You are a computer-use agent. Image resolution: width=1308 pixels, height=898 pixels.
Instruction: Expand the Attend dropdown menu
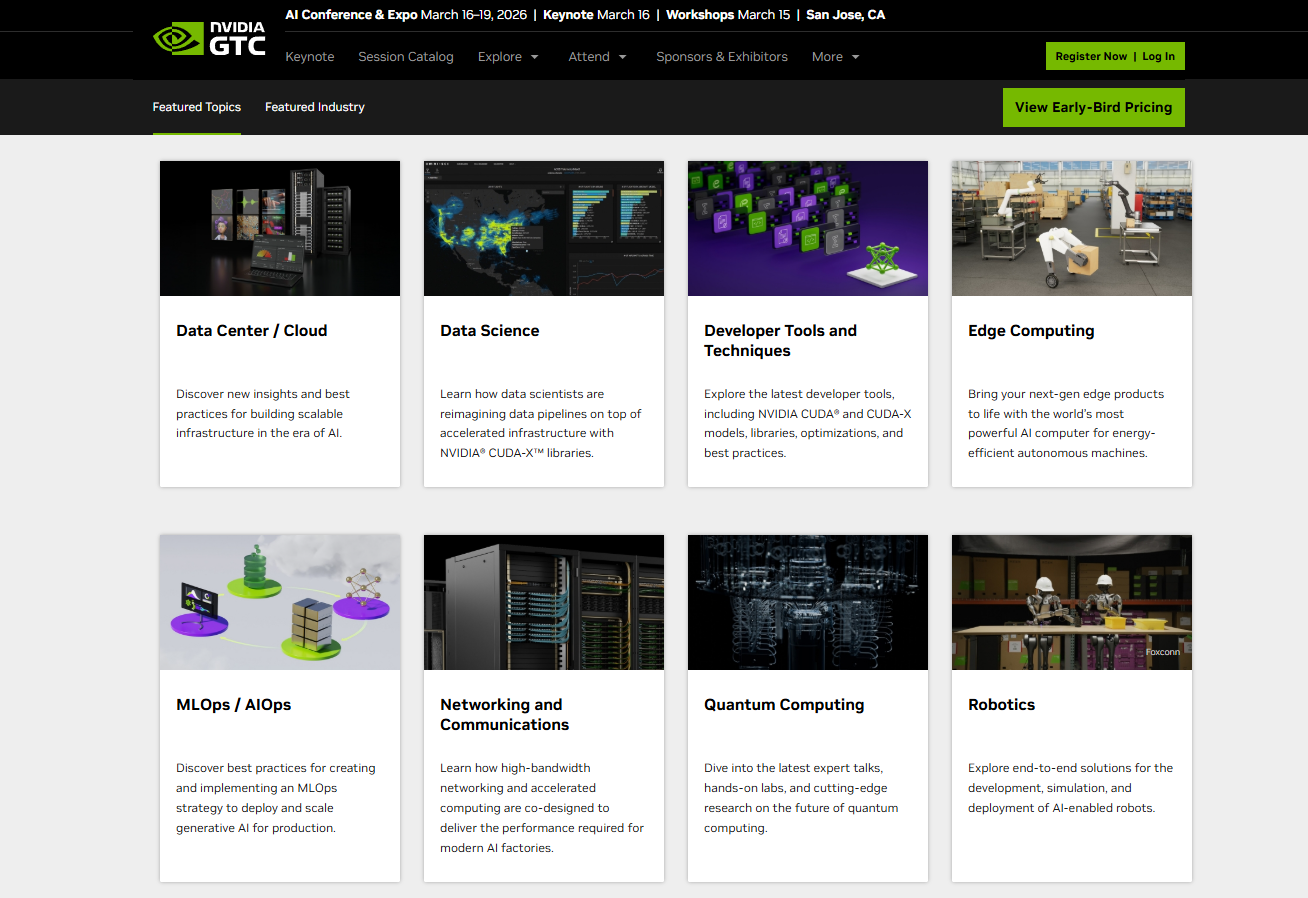coord(597,57)
